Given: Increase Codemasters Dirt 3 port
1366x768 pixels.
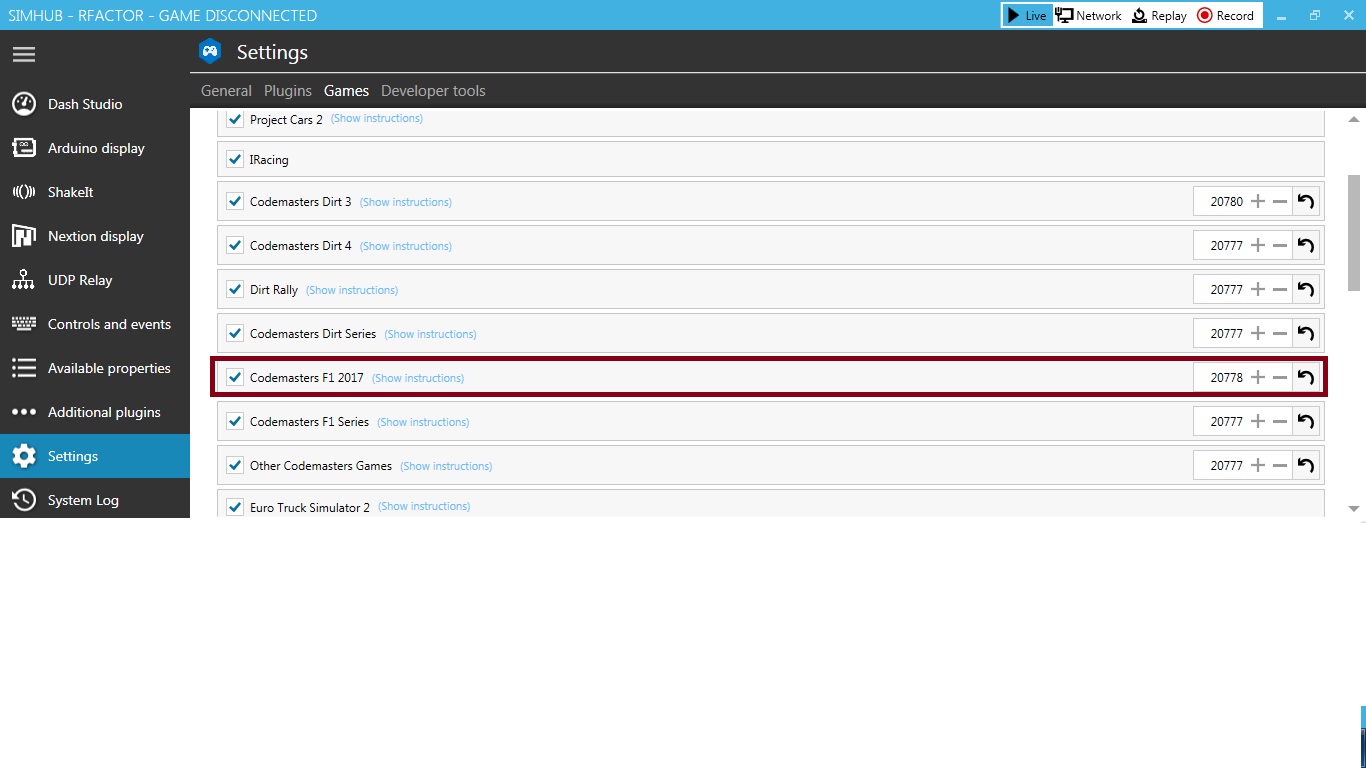Looking at the screenshot, I should pyautogui.click(x=1258, y=201).
